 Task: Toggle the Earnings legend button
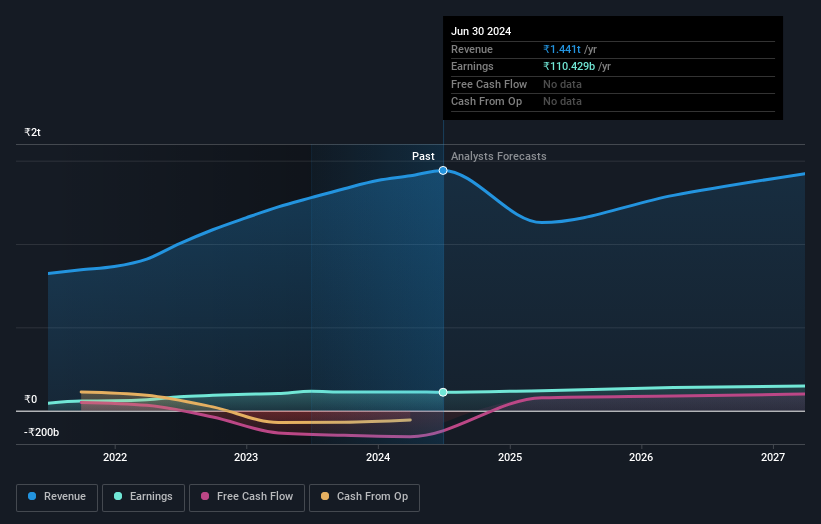pyautogui.click(x=143, y=497)
